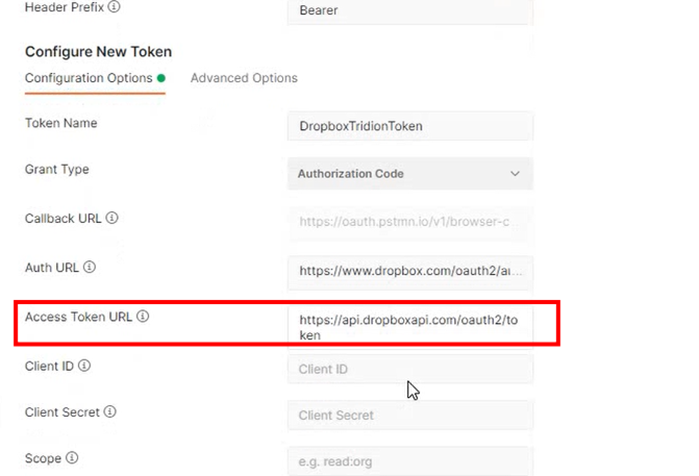Image resolution: width=699 pixels, height=476 pixels.
Task: Click the Client Secret label text
Action: (x=62, y=412)
